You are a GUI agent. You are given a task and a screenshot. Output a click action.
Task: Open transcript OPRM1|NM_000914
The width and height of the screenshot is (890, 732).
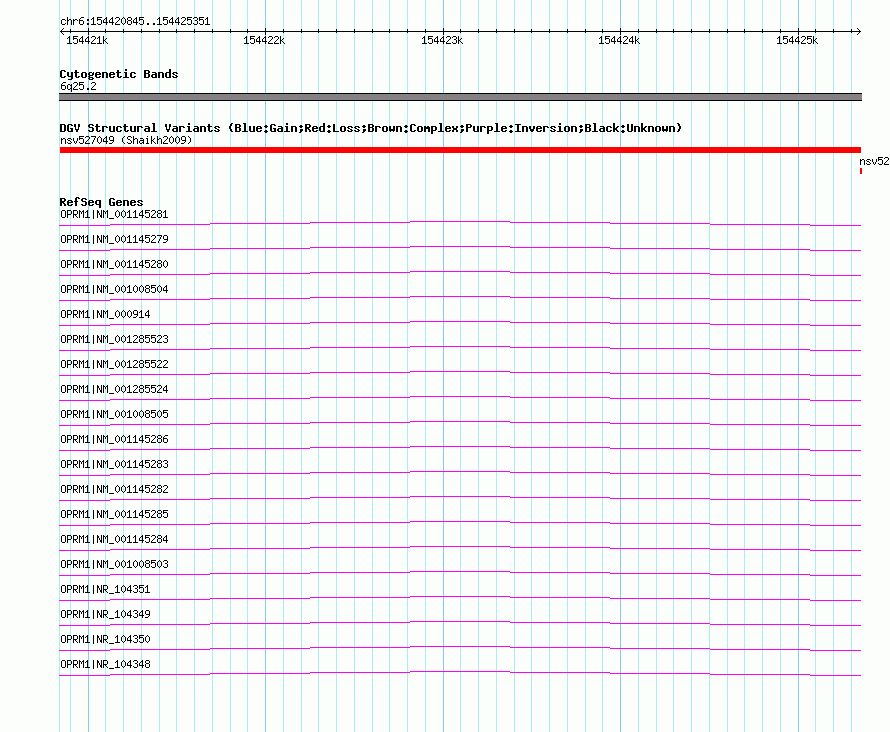pyautogui.click(x=105, y=314)
